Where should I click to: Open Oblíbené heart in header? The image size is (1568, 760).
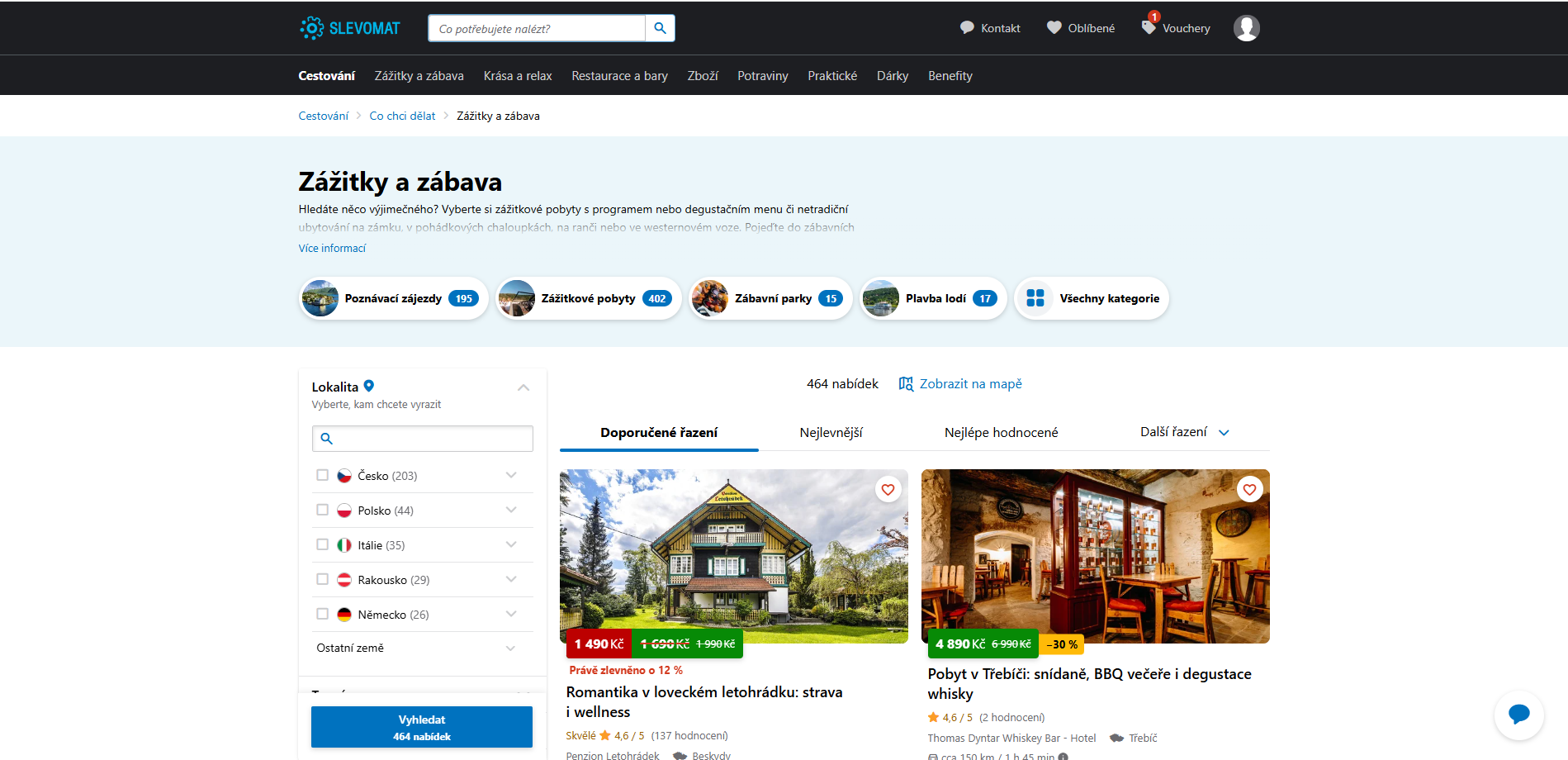click(x=1081, y=28)
